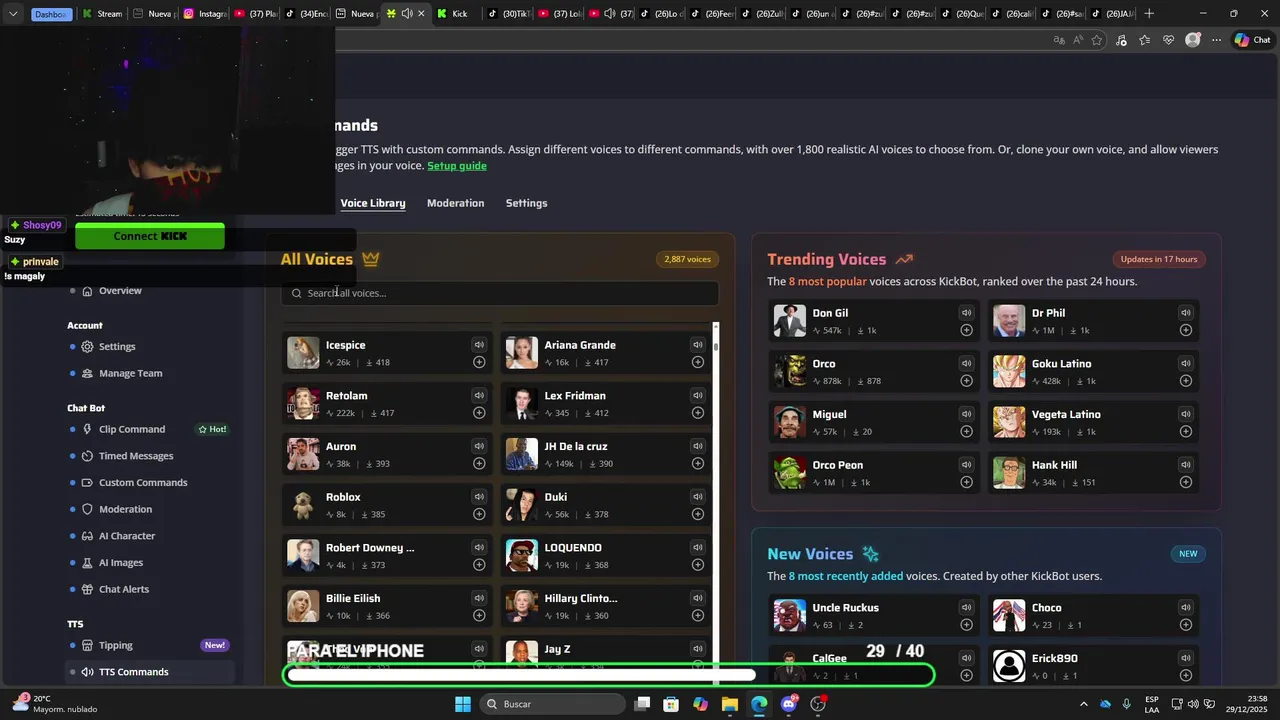This screenshot has height=720, width=1280.
Task: Open Custom Commands in sidebar
Action: (143, 483)
